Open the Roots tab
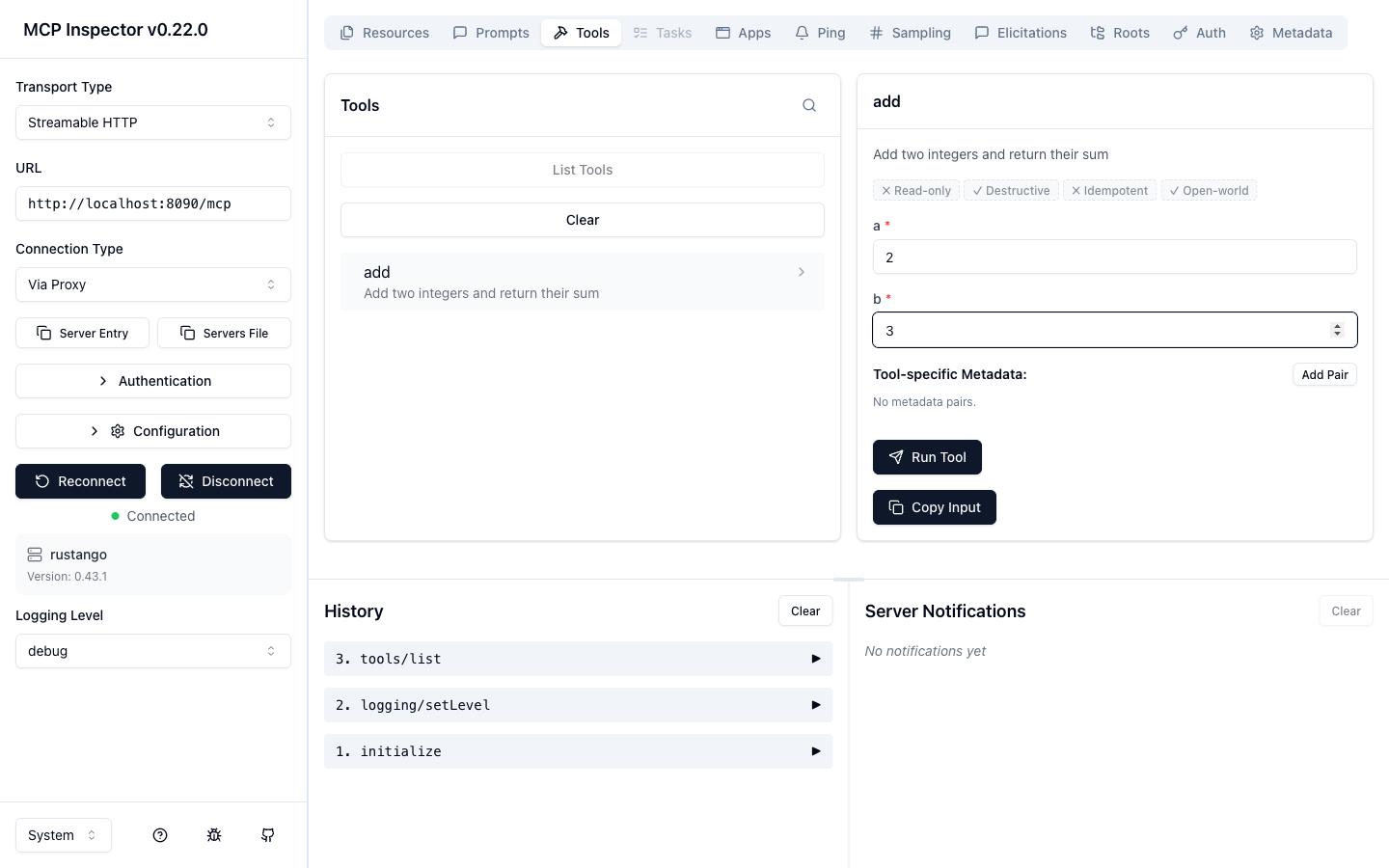Image resolution: width=1389 pixels, height=868 pixels. [1120, 33]
